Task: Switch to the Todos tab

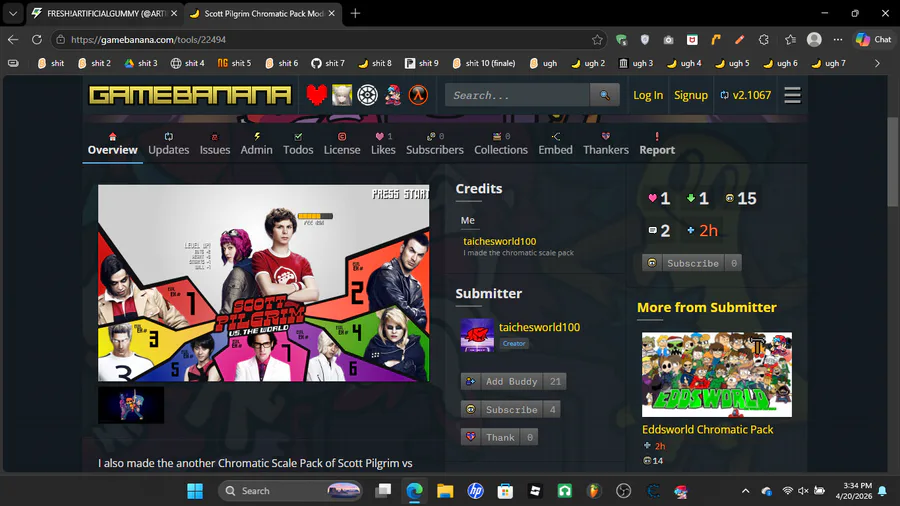Action: (x=298, y=144)
